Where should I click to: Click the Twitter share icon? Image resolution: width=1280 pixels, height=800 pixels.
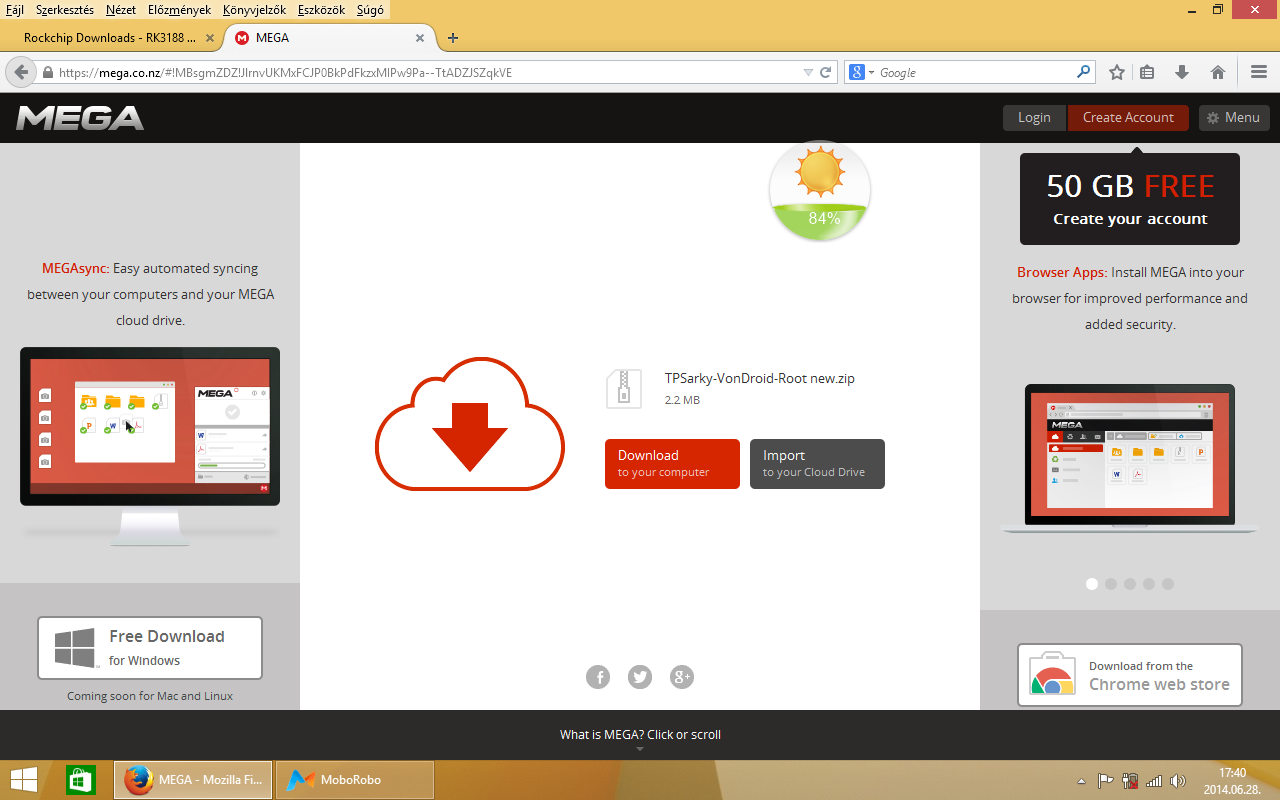click(640, 677)
